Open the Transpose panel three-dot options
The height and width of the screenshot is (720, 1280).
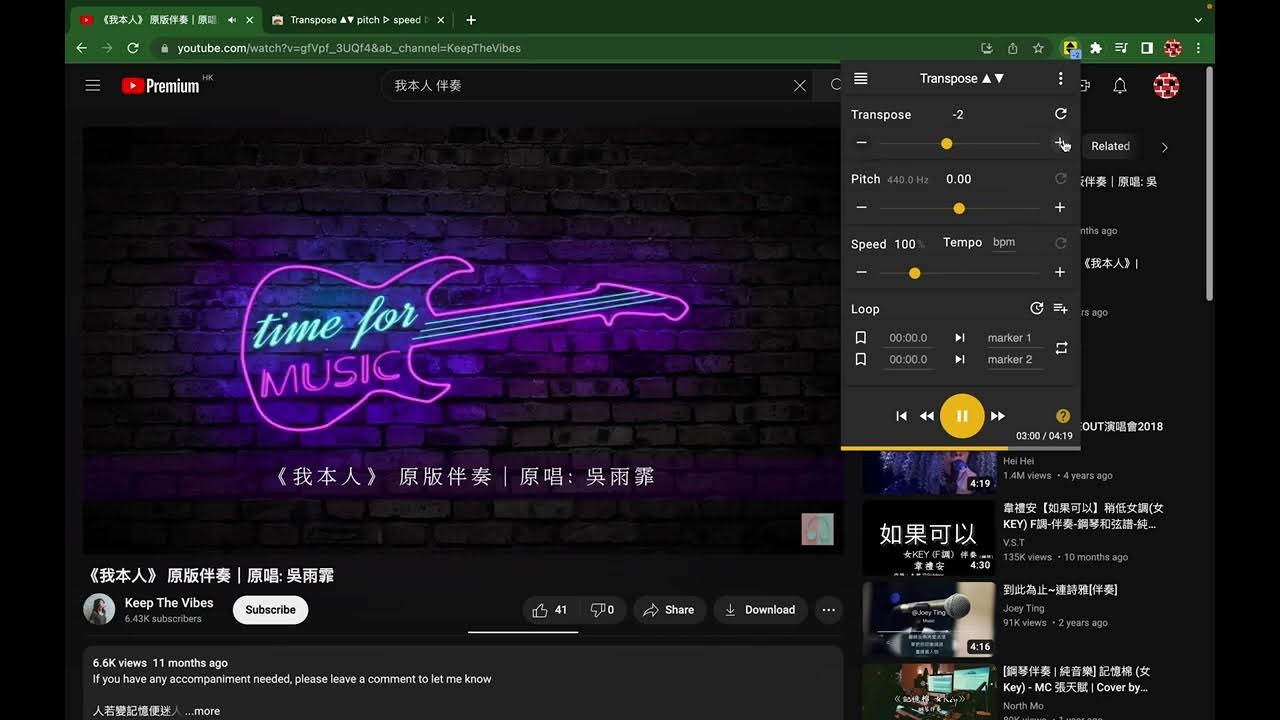coord(1061,78)
